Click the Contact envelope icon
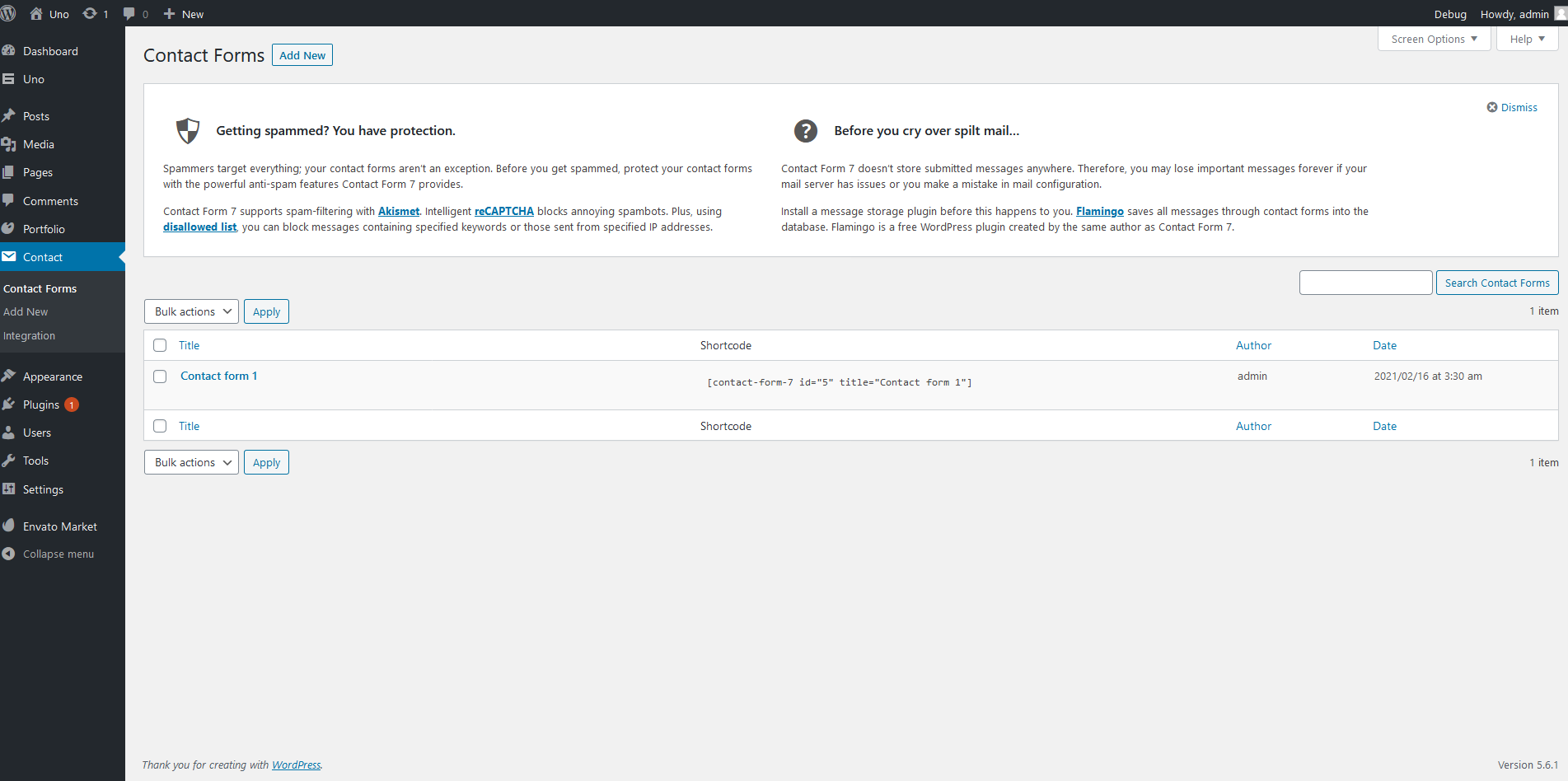The width and height of the screenshot is (1568, 781). point(9,256)
